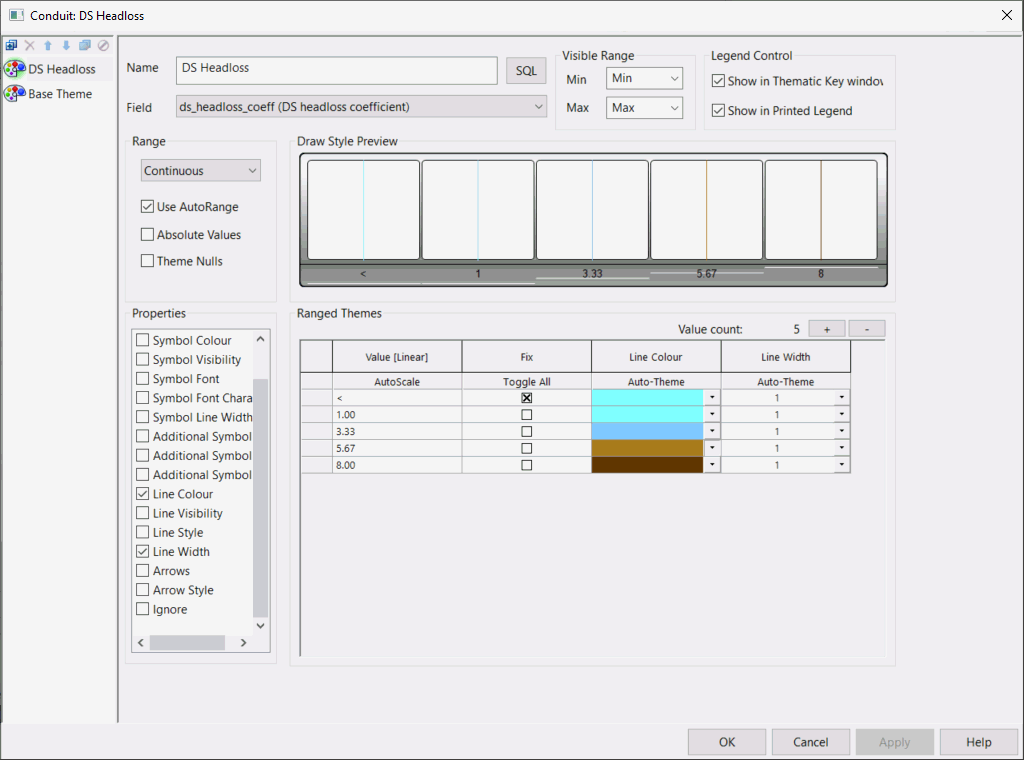The height and width of the screenshot is (760, 1024).
Task: Open line width dropdown for 8.00 row
Action: 842,465
